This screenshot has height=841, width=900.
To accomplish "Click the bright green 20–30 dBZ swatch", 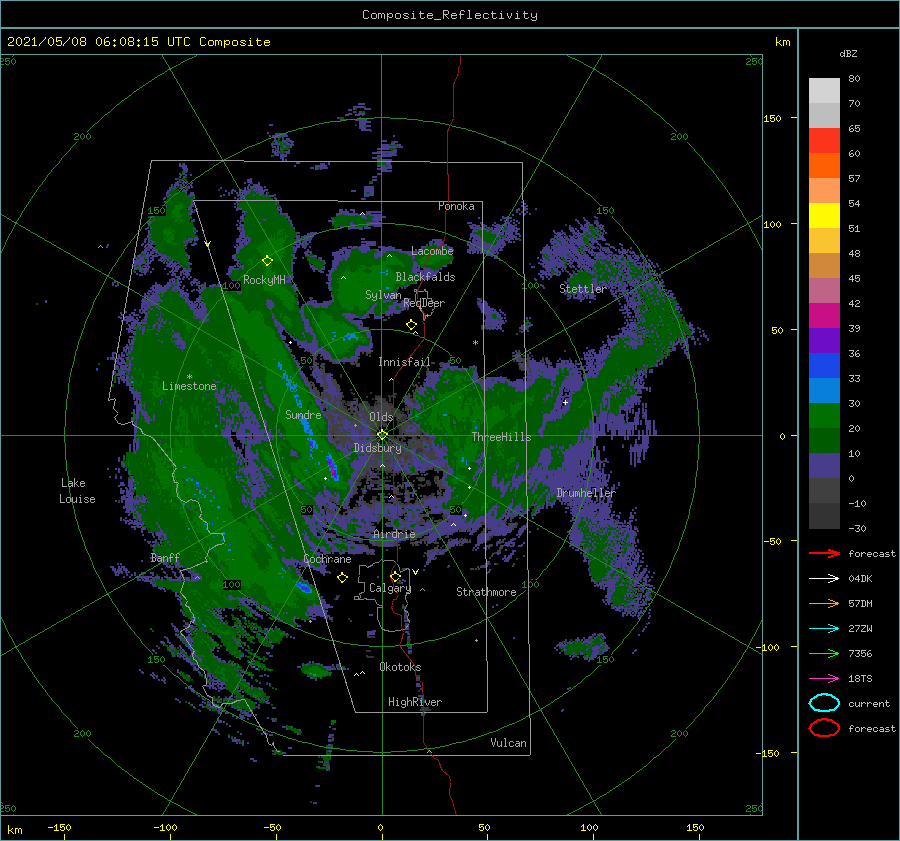I will click(x=824, y=416).
